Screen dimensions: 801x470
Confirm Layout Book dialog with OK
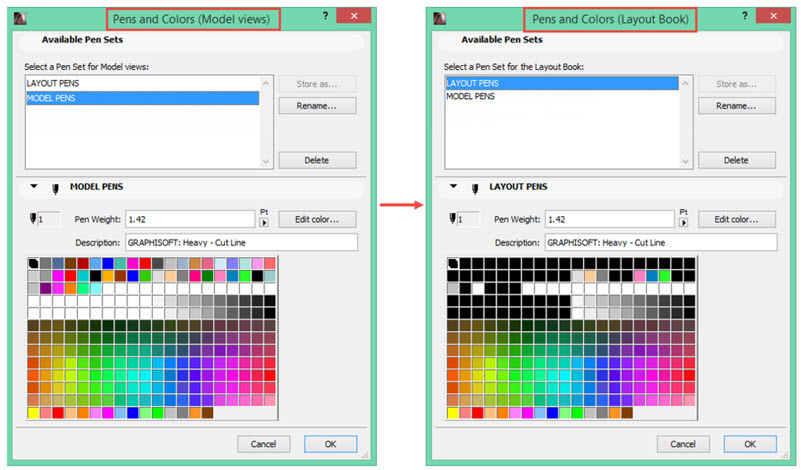tap(750, 444)
